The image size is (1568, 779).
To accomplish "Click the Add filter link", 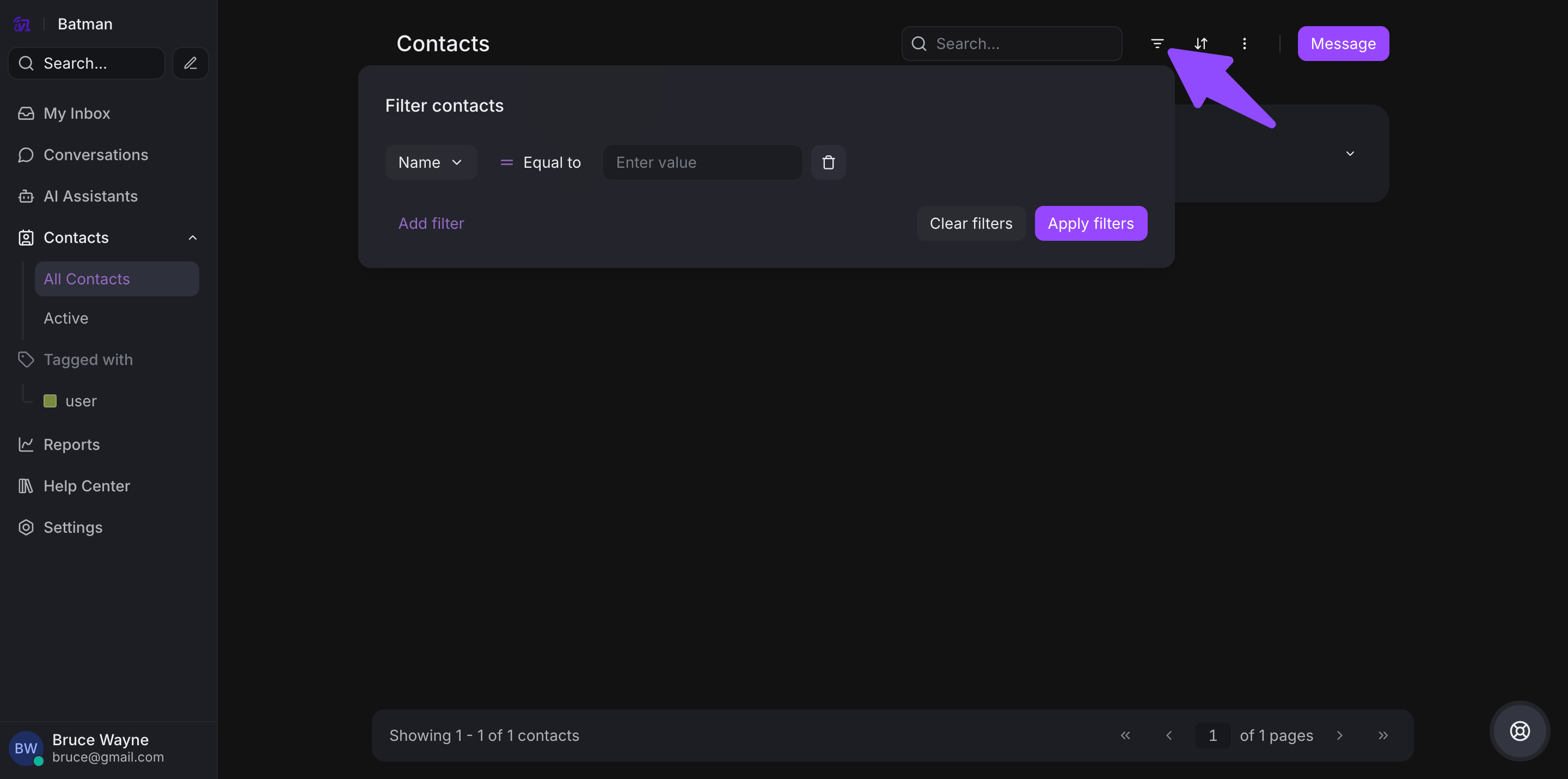I will coord(431,223).
